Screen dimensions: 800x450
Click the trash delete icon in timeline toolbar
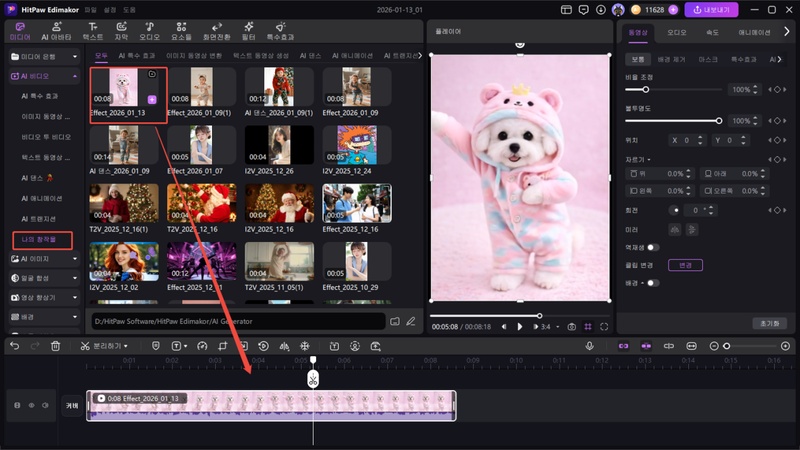tap(56, 346)
